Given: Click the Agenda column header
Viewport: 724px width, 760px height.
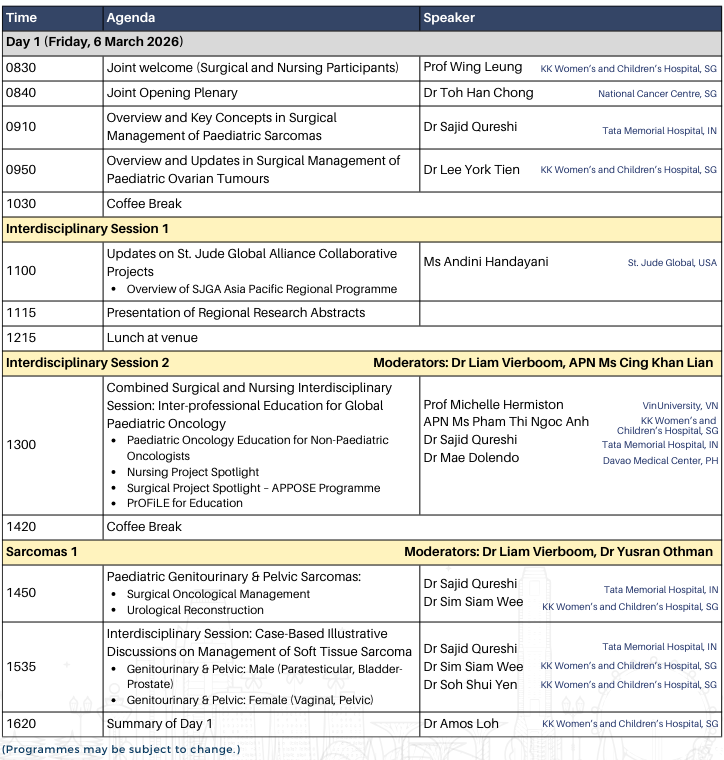Looking at the screenshot, I should [131, 18].
